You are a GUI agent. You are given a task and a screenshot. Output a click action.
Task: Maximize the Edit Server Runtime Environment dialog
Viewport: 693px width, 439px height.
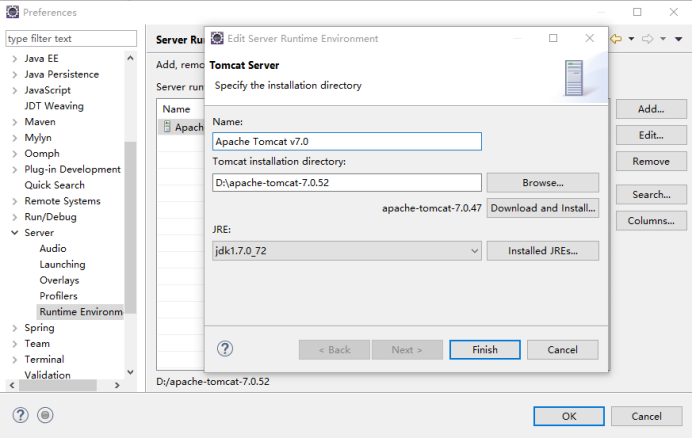point(553,38)
